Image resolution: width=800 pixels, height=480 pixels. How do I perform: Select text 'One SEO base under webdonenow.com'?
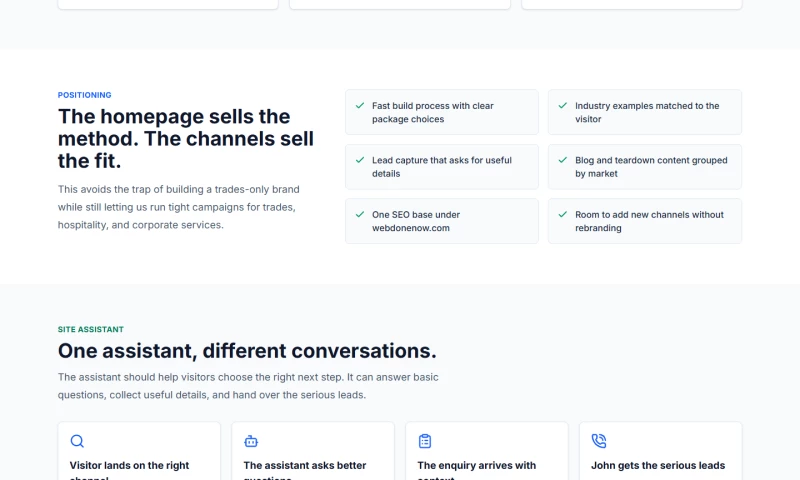click(416, 221)
